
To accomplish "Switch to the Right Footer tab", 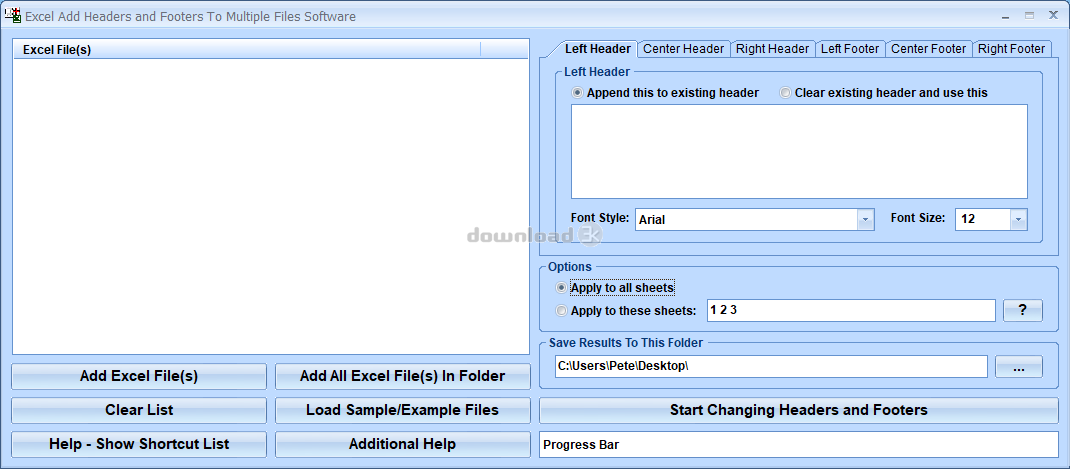I will [x=1012, y=48].
